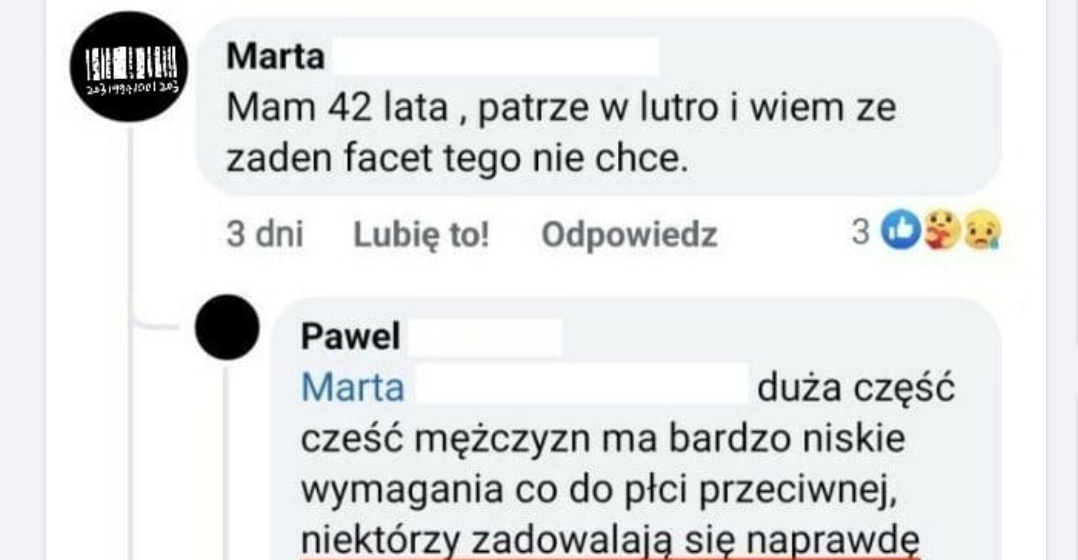Open Marta's profile from comment author name
This screenshot has height=560, width=1078.
[276, 56]
